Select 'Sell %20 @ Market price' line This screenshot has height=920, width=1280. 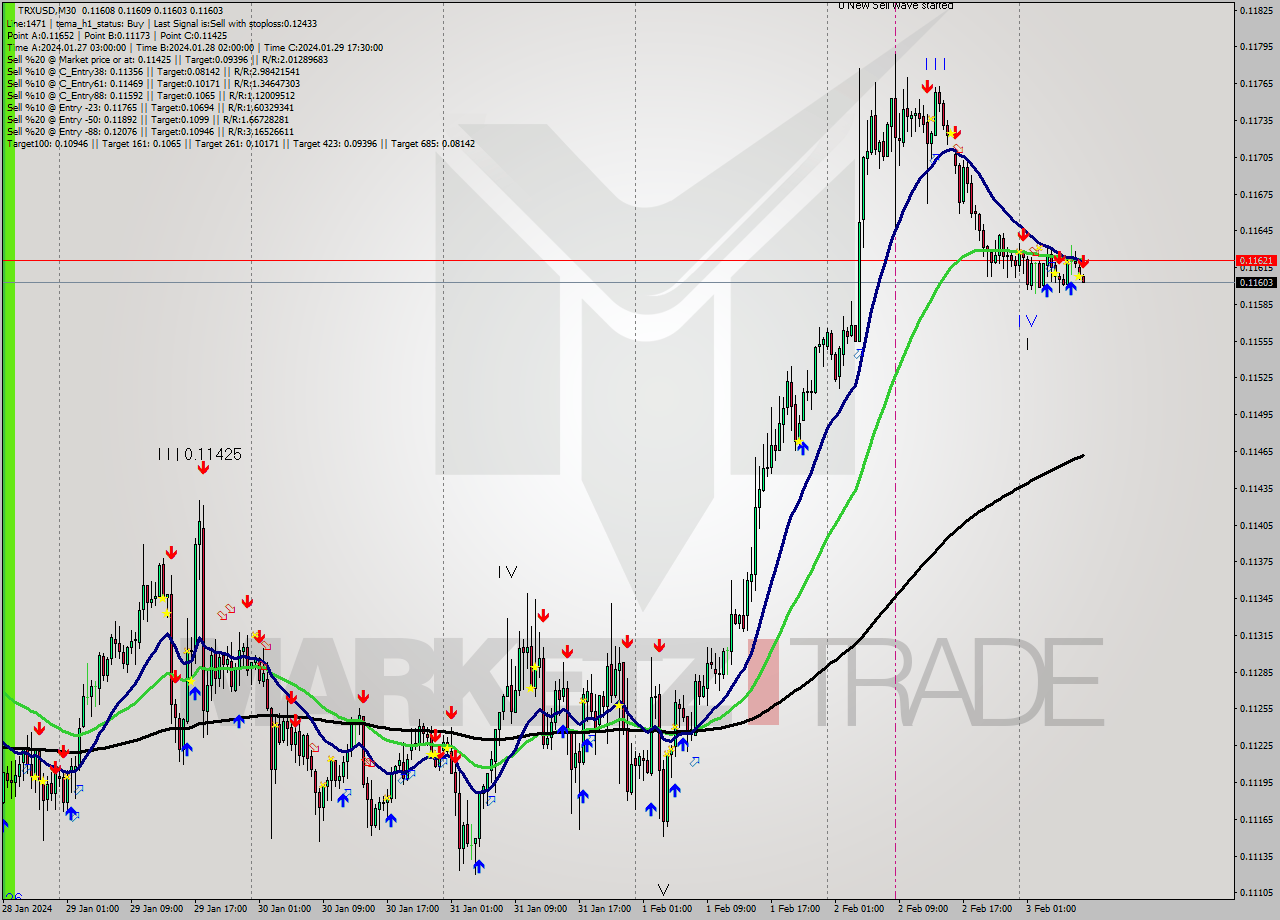click(167, 59)
